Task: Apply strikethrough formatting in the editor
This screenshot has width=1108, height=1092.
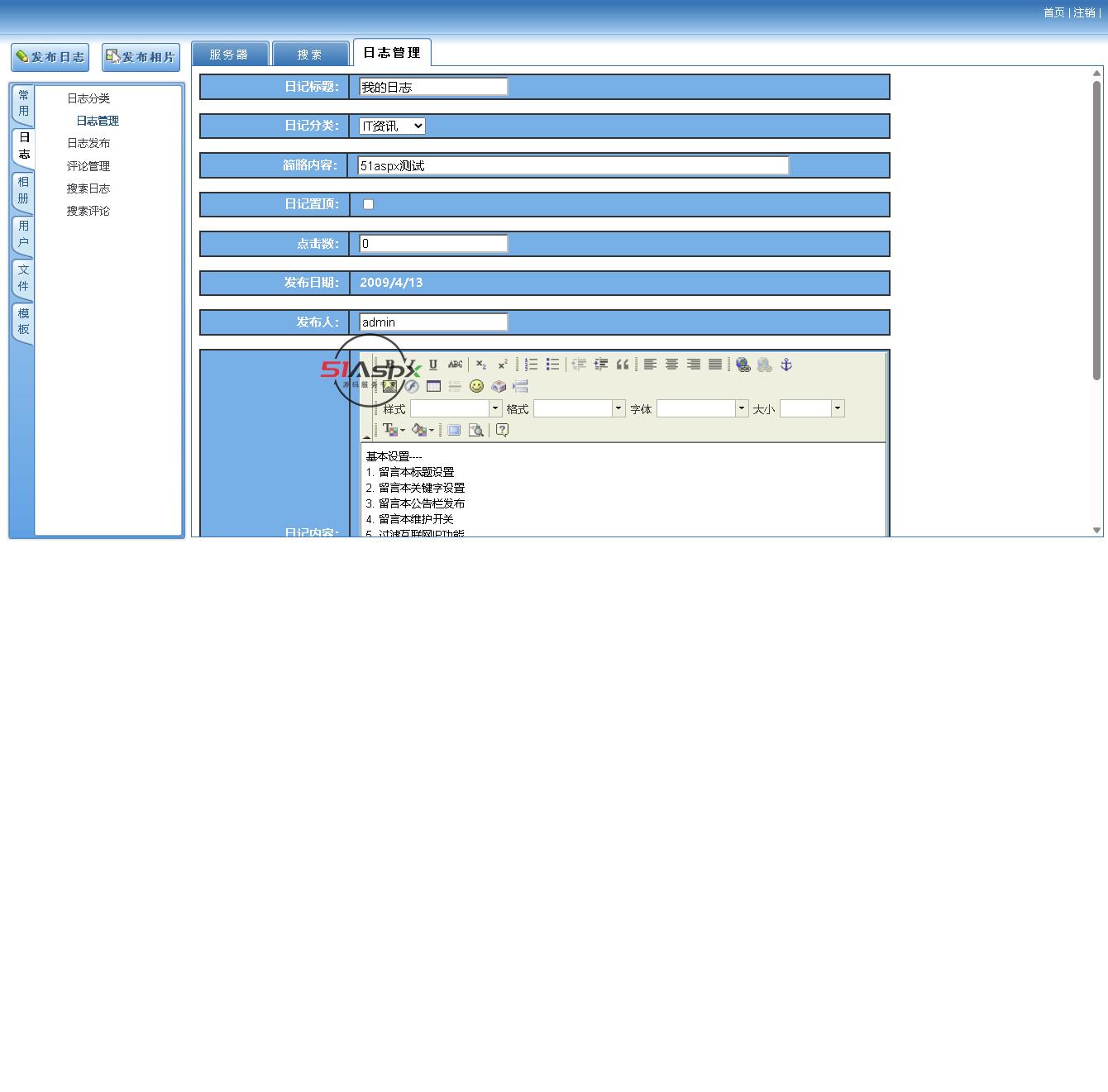Action: [455, 365]
